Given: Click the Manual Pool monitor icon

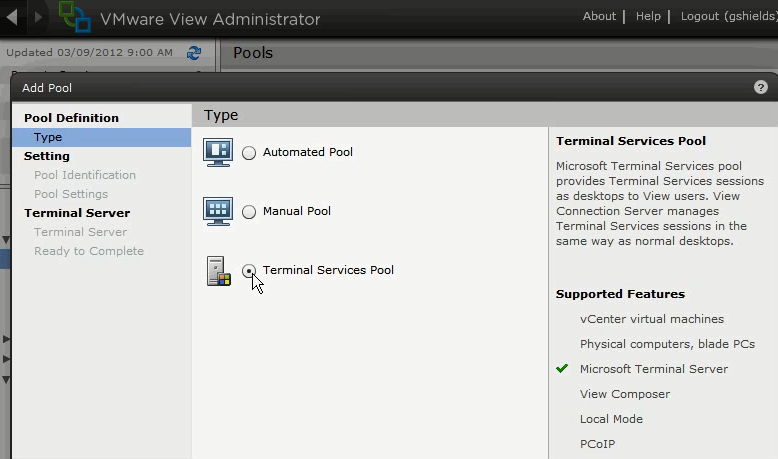Looking at the screenshot, I should [218, 211].
